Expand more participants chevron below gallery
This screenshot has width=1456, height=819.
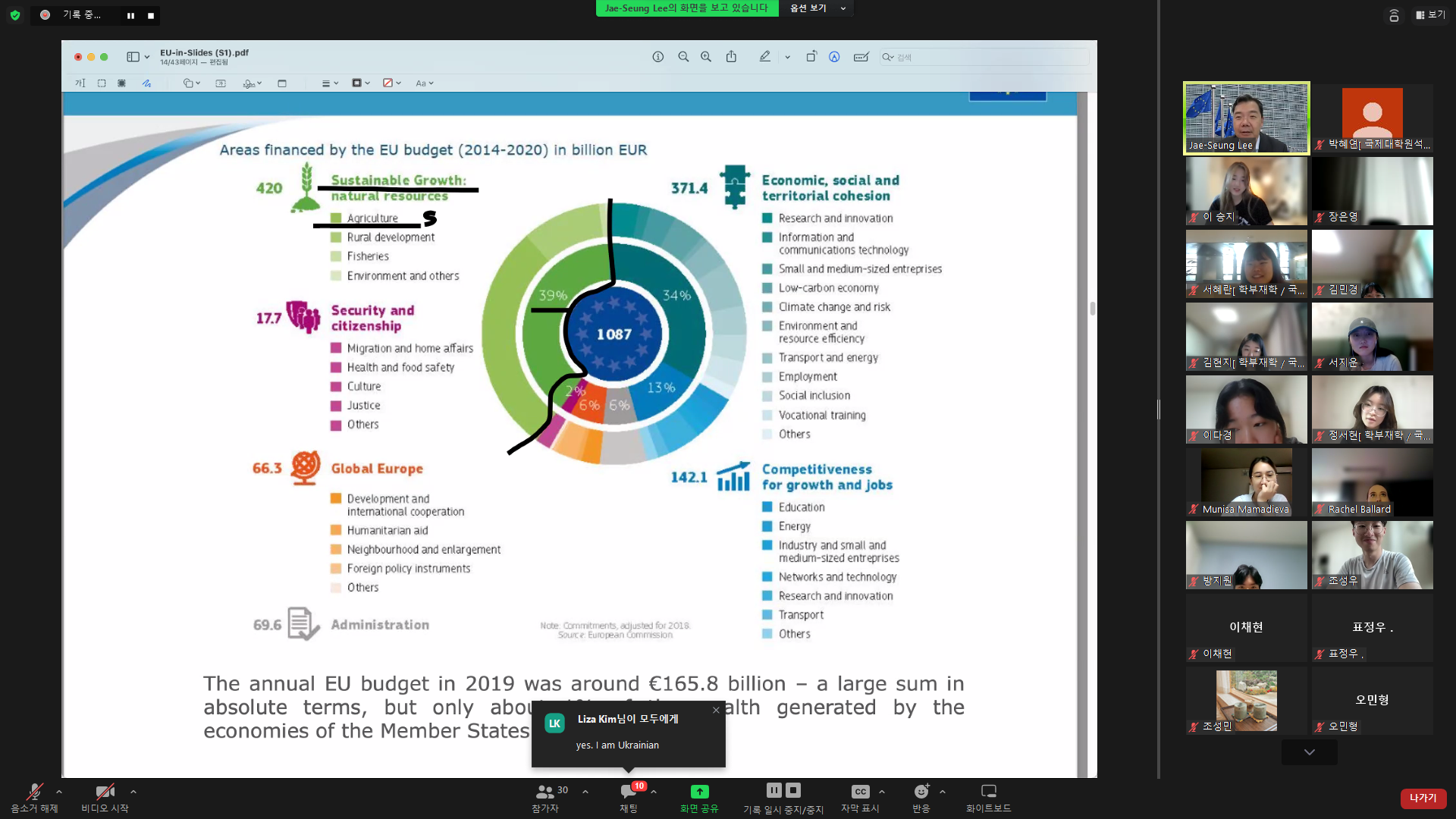pyautogui.click(x=1309, y=752)
